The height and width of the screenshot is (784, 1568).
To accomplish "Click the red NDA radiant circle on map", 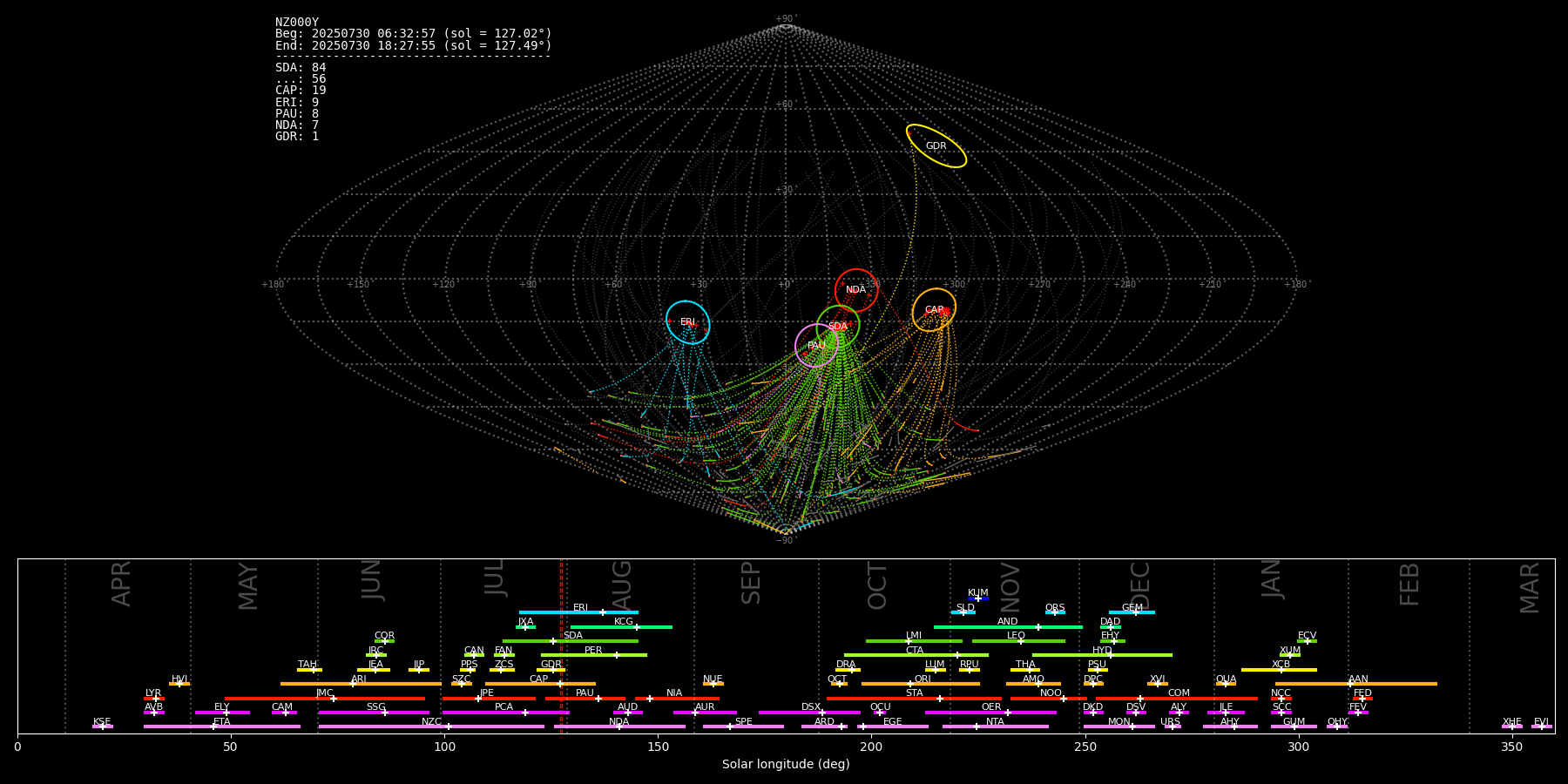I will point(856,290).
